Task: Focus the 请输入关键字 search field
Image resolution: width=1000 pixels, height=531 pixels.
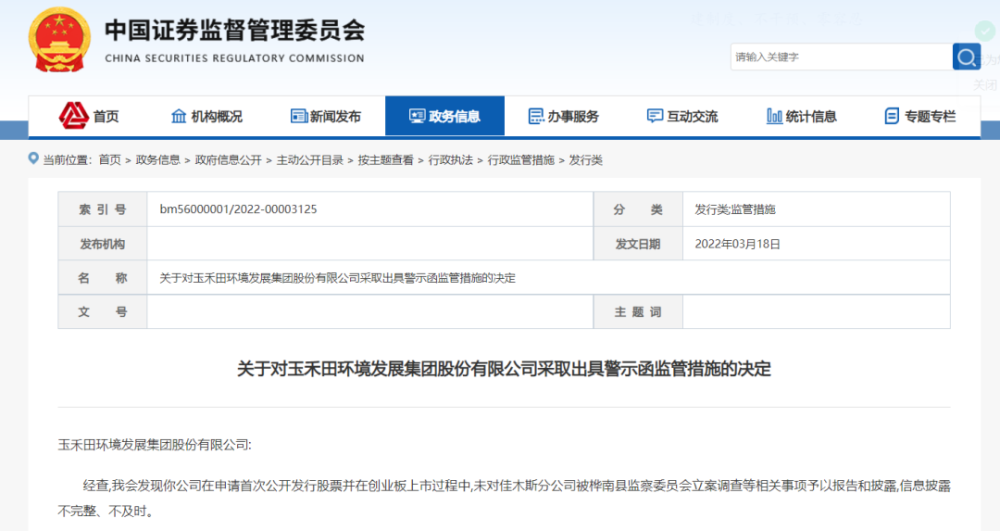Action: click(841, 57)
